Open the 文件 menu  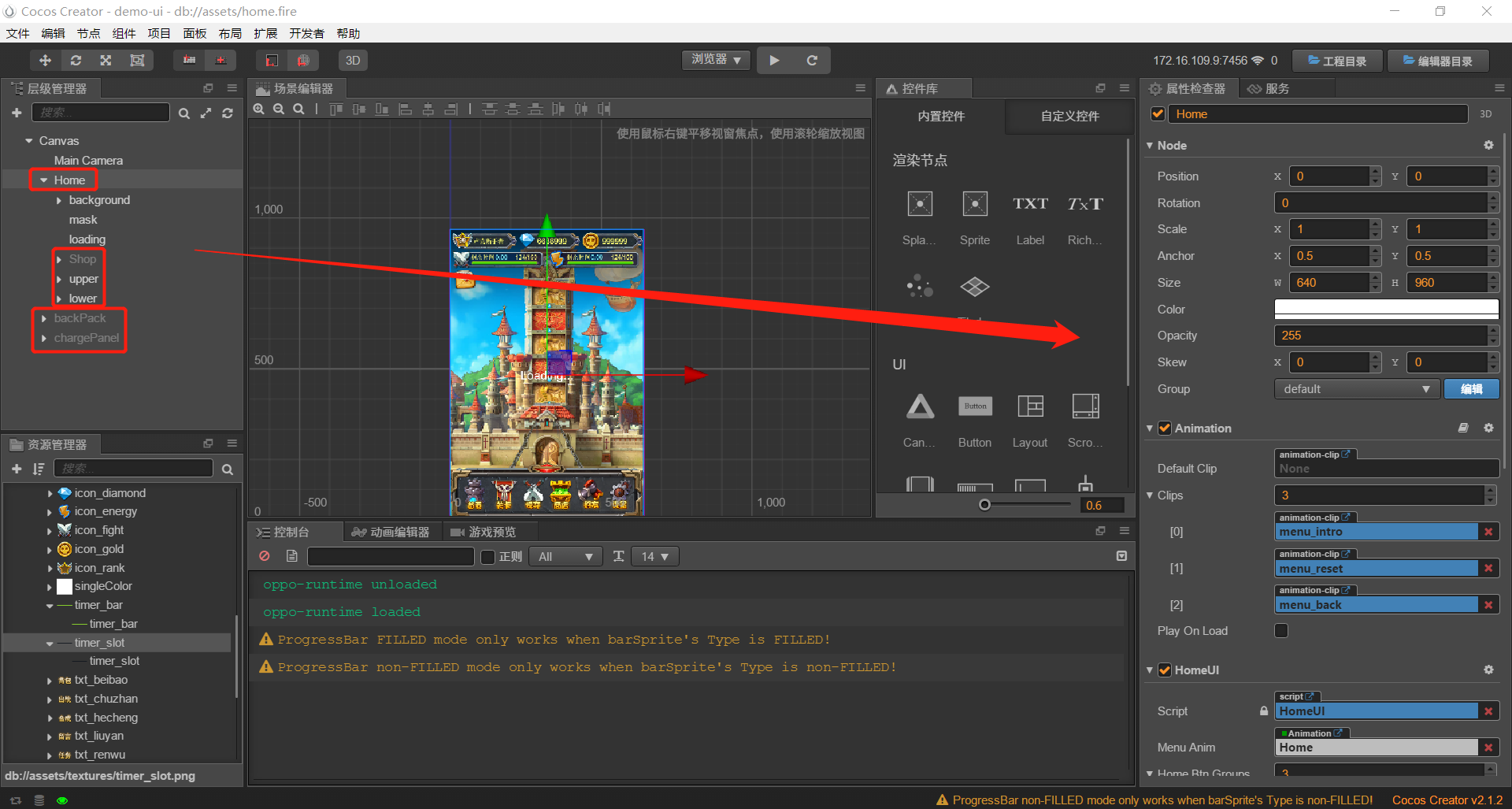point(18,33)
